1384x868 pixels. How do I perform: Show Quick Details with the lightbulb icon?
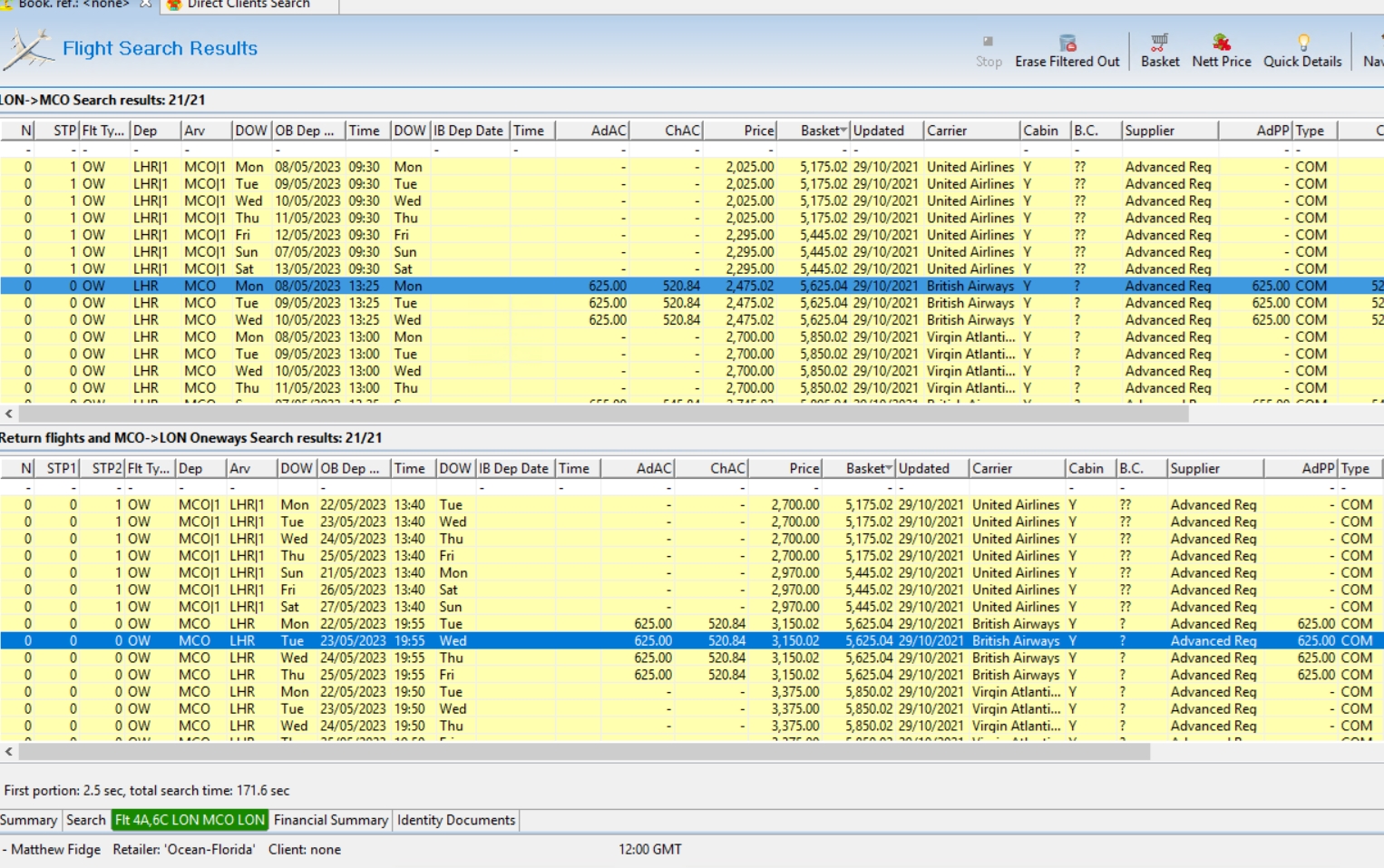click(x=1302, y=43)
